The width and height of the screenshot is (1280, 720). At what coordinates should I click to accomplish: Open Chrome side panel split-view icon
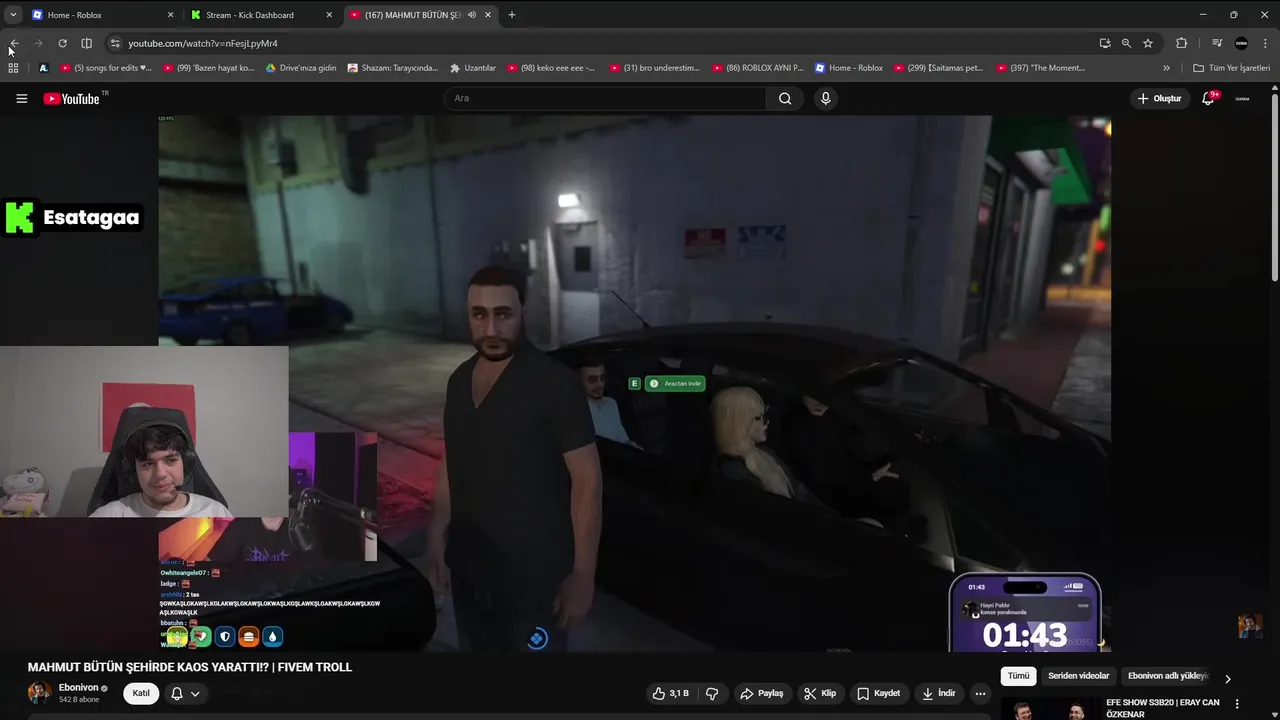pos(86,43)
